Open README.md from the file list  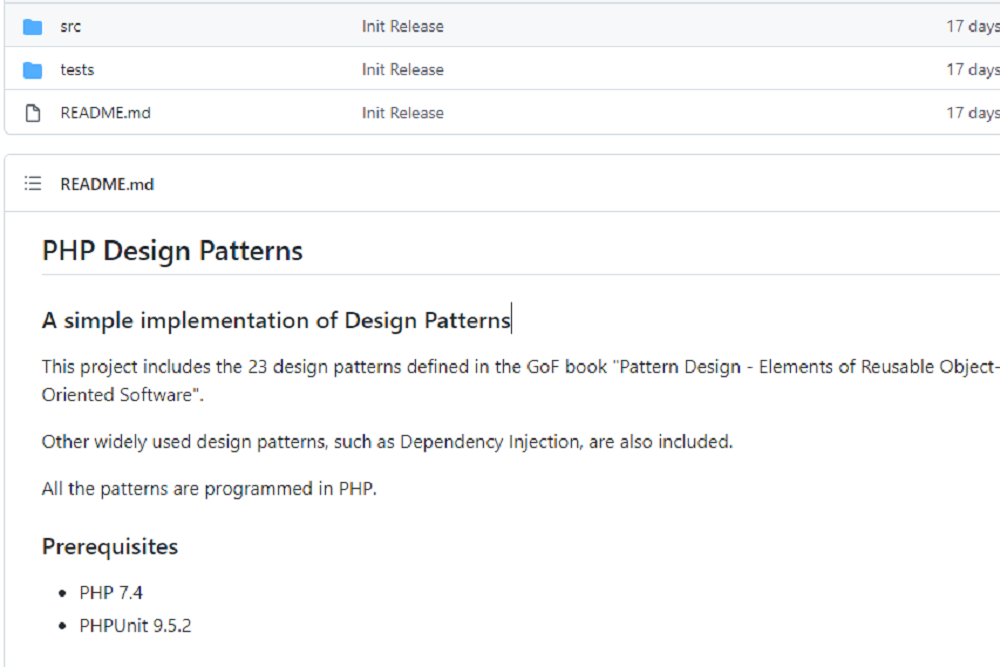105,113
